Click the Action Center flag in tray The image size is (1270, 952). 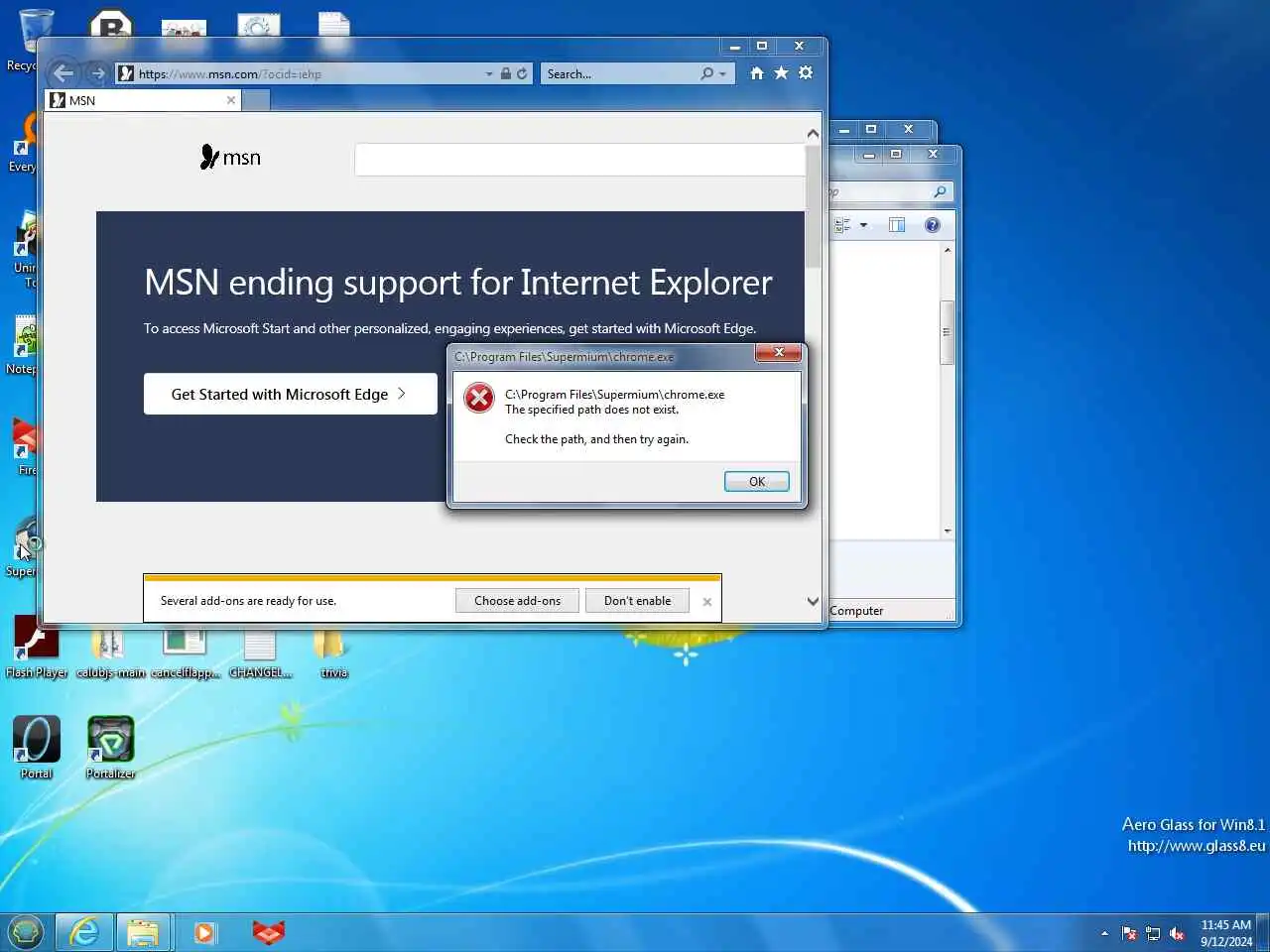point(1129,933)
